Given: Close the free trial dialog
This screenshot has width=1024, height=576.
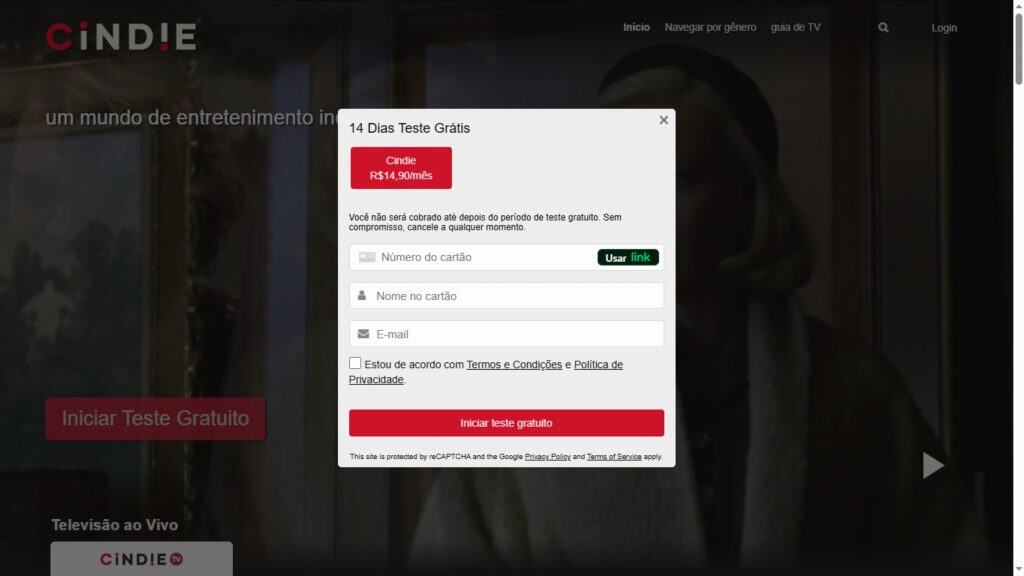Looking at the screenshot, I should (x=664, y=120).
